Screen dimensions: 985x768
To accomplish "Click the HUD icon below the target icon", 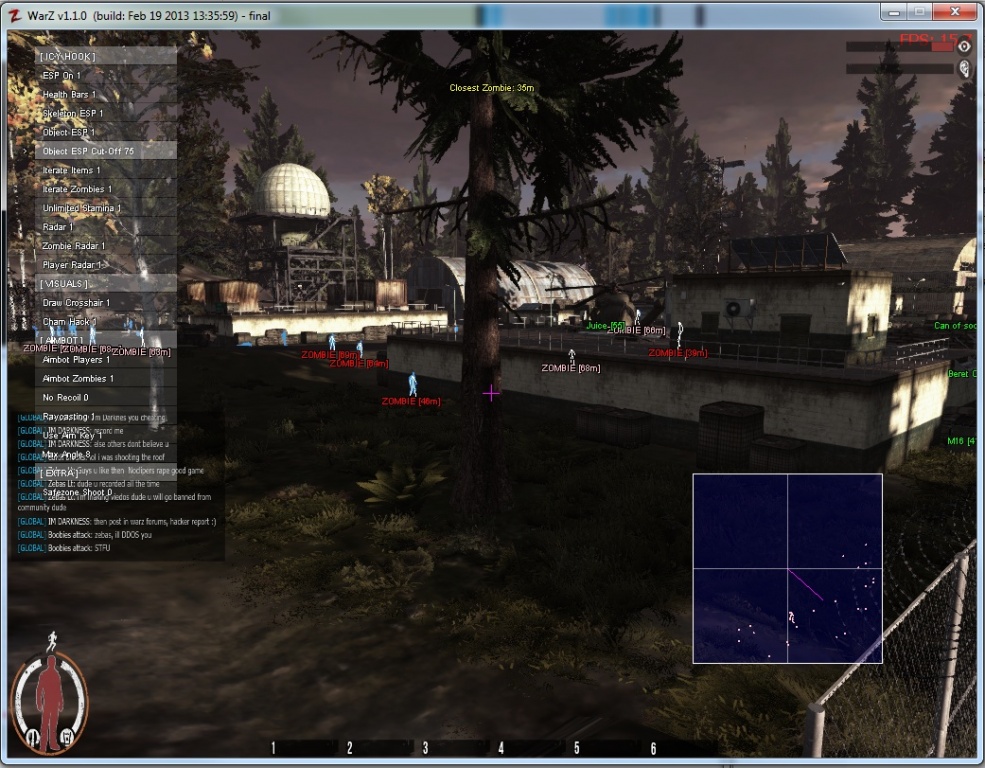I will tap(964, 68).
